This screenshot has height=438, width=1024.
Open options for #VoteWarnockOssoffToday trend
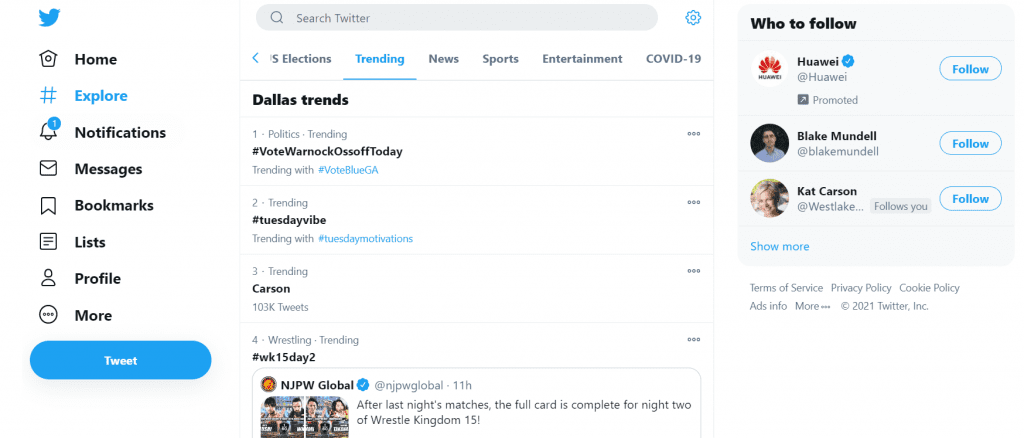pyautogui.click(x=693, y=134)
